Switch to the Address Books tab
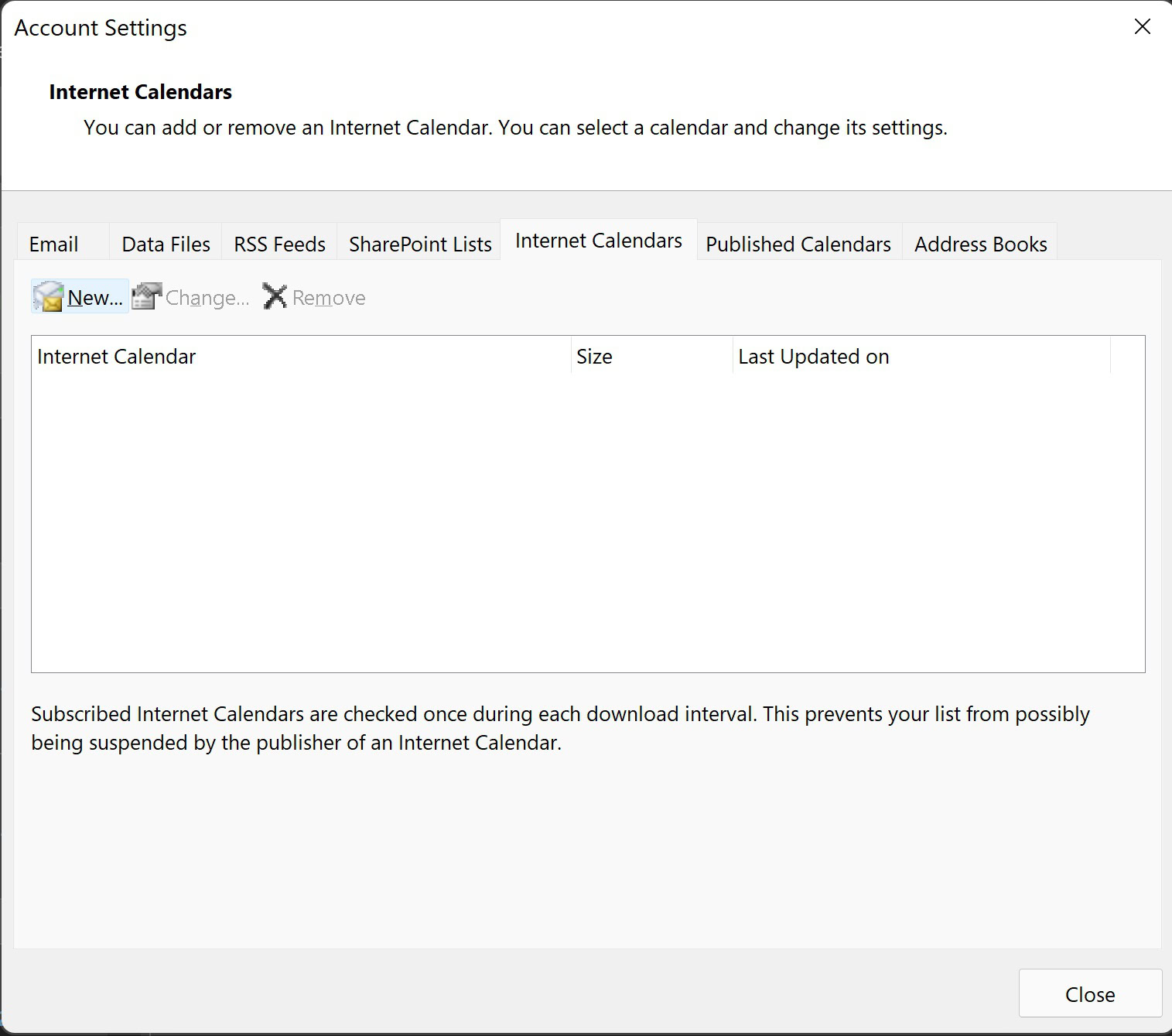This screenshot has height=1036, width=1172. click(x=980, y=244)
